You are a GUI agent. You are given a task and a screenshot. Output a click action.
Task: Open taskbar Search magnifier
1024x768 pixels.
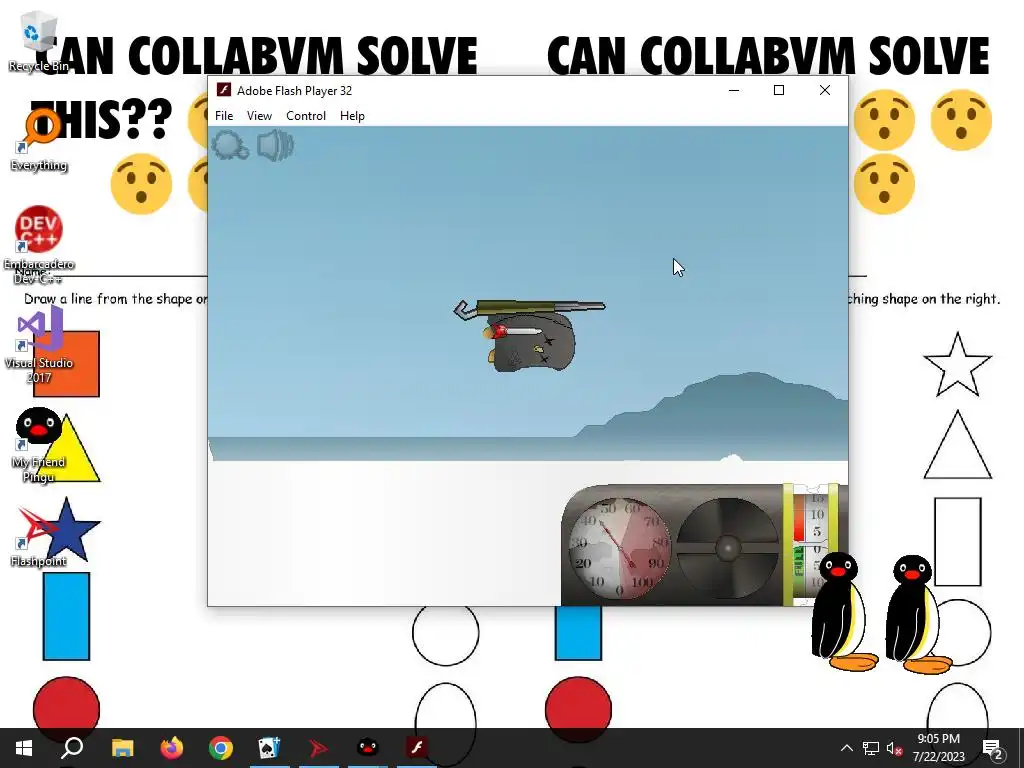click(x=72, y=748)
